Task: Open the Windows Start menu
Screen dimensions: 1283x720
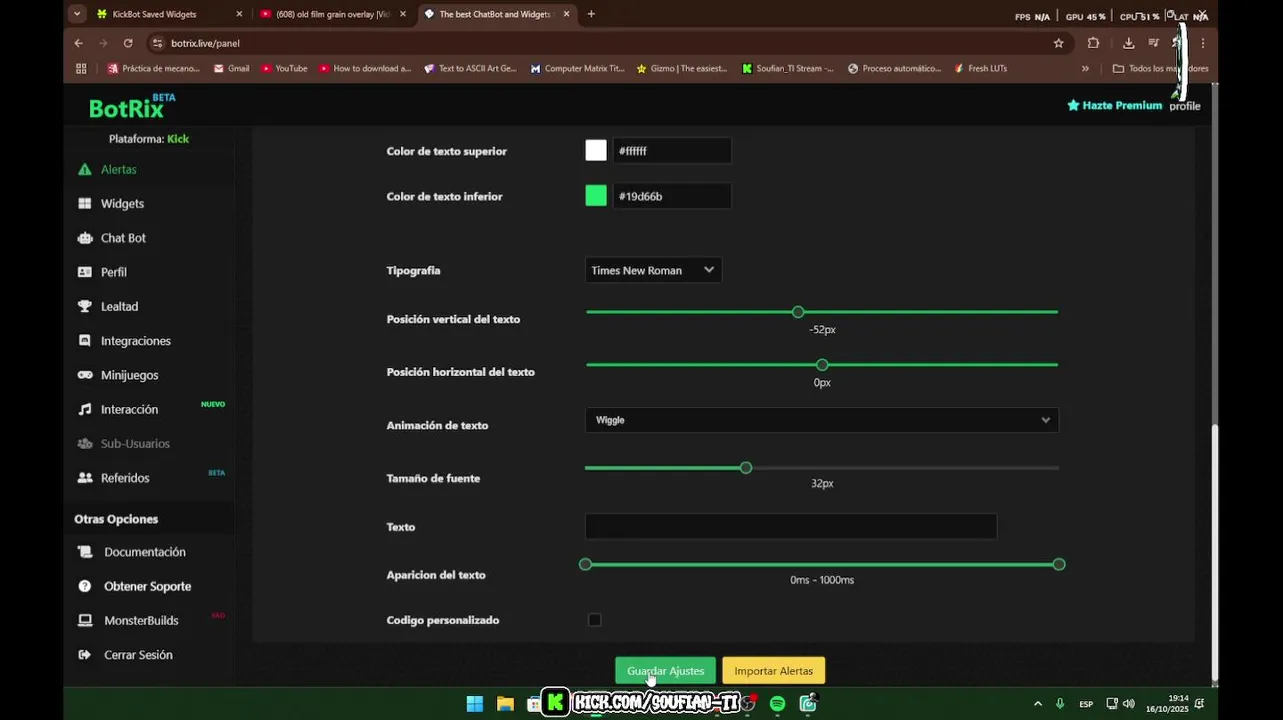Action: [475, 704]
